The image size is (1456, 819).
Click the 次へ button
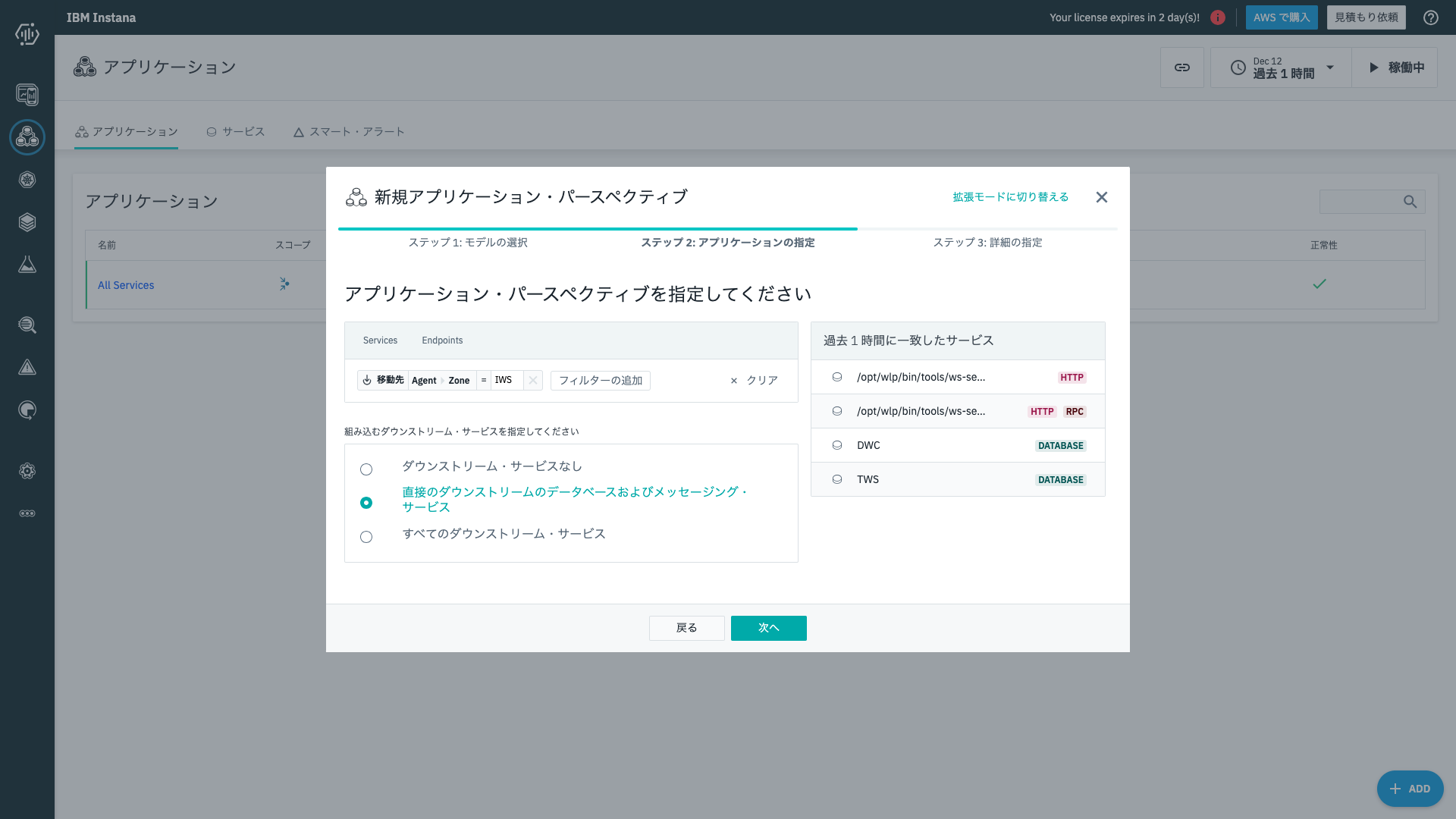(768, 628)
